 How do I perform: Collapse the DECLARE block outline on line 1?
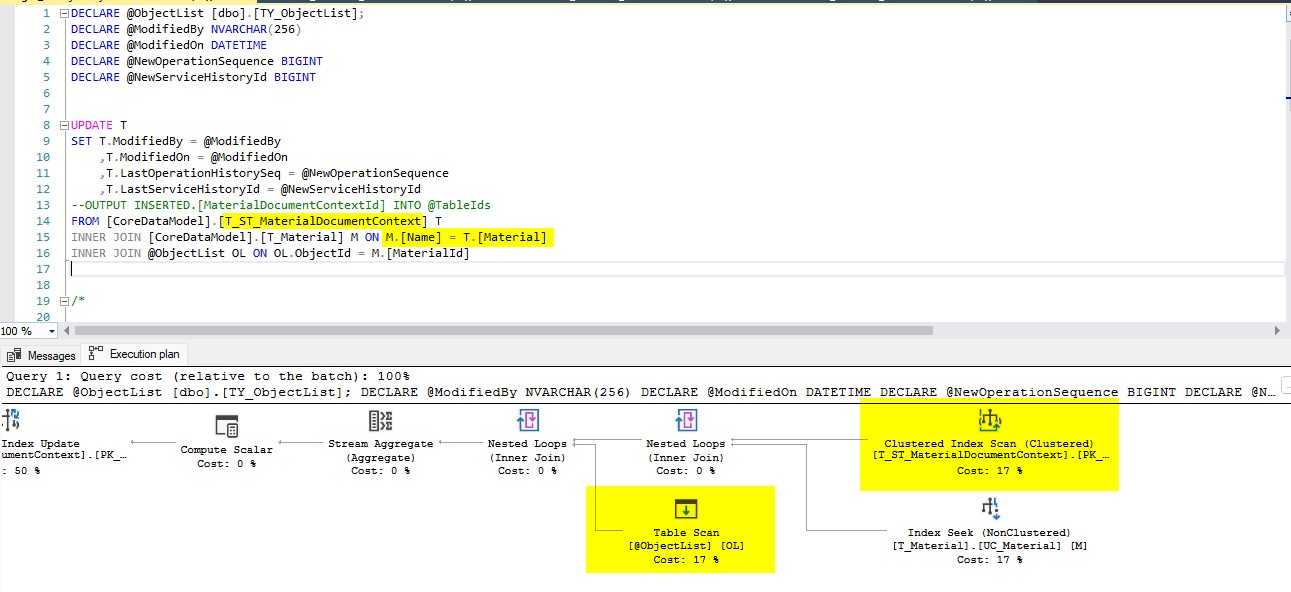point(62,13)
